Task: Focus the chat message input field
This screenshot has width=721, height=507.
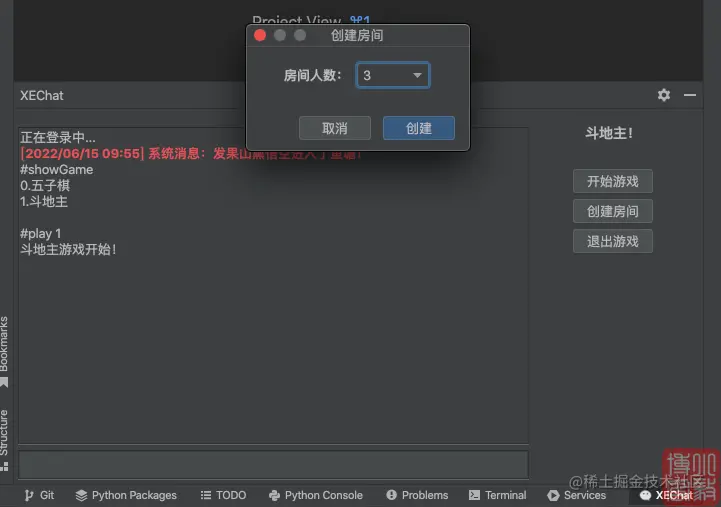Action: (273, 464)
